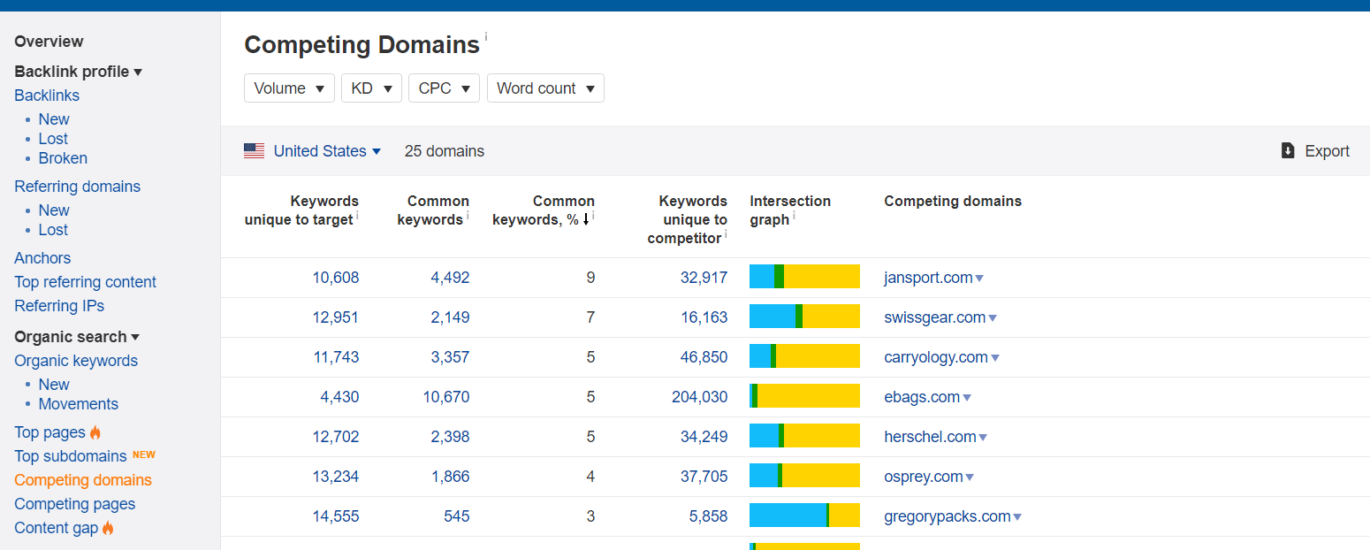The image size is (1370, 550).
Task: Open Lost under Backlinks
Action: click(x=53, y=139)
